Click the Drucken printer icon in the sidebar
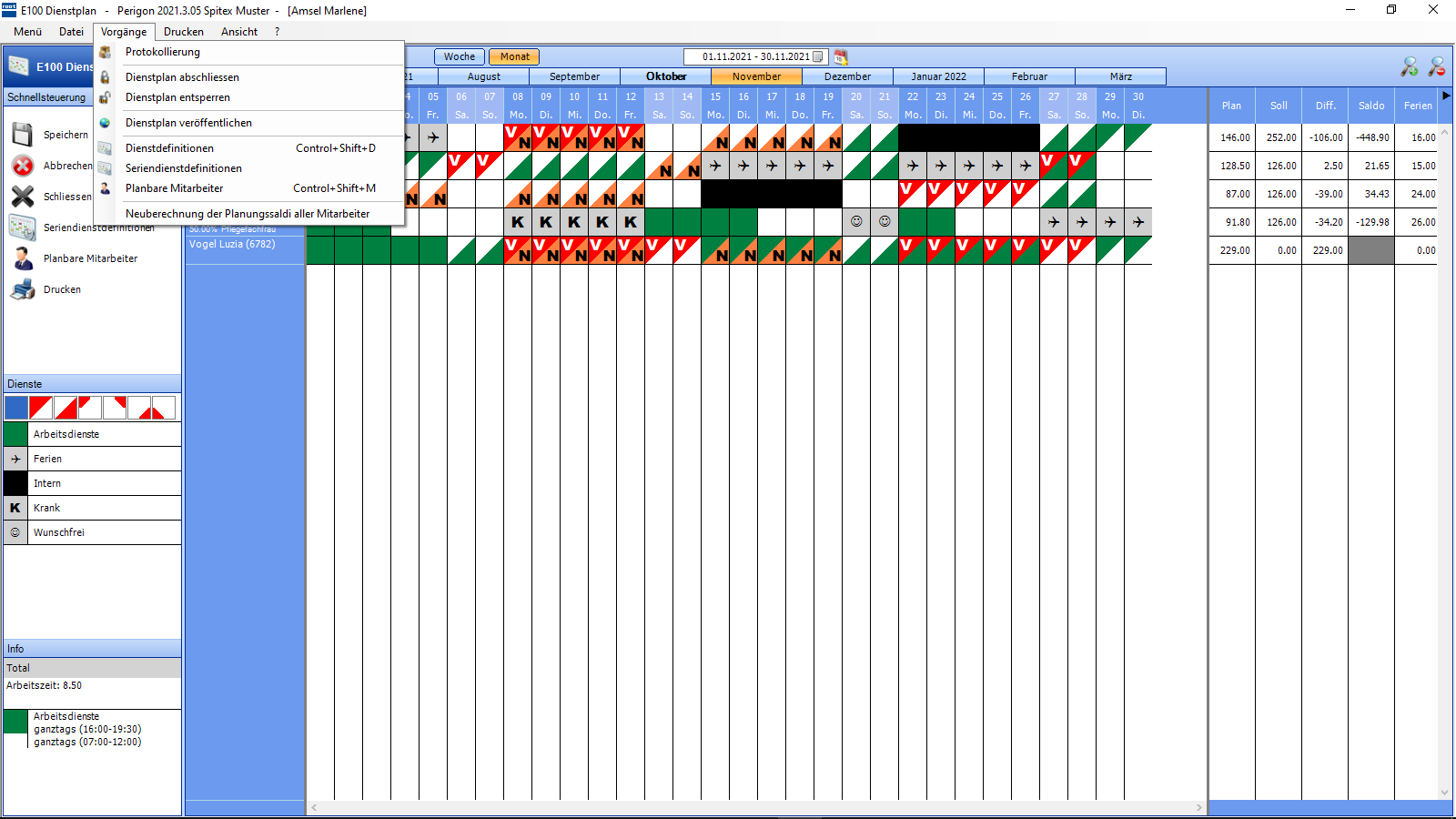The image size is (1456, 819). pos(21,288)
